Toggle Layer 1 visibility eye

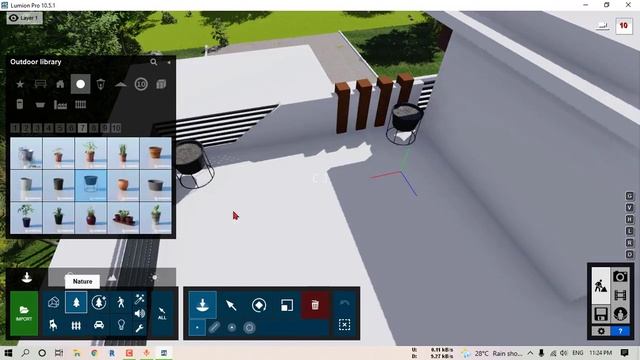click(x=13, y=18)
